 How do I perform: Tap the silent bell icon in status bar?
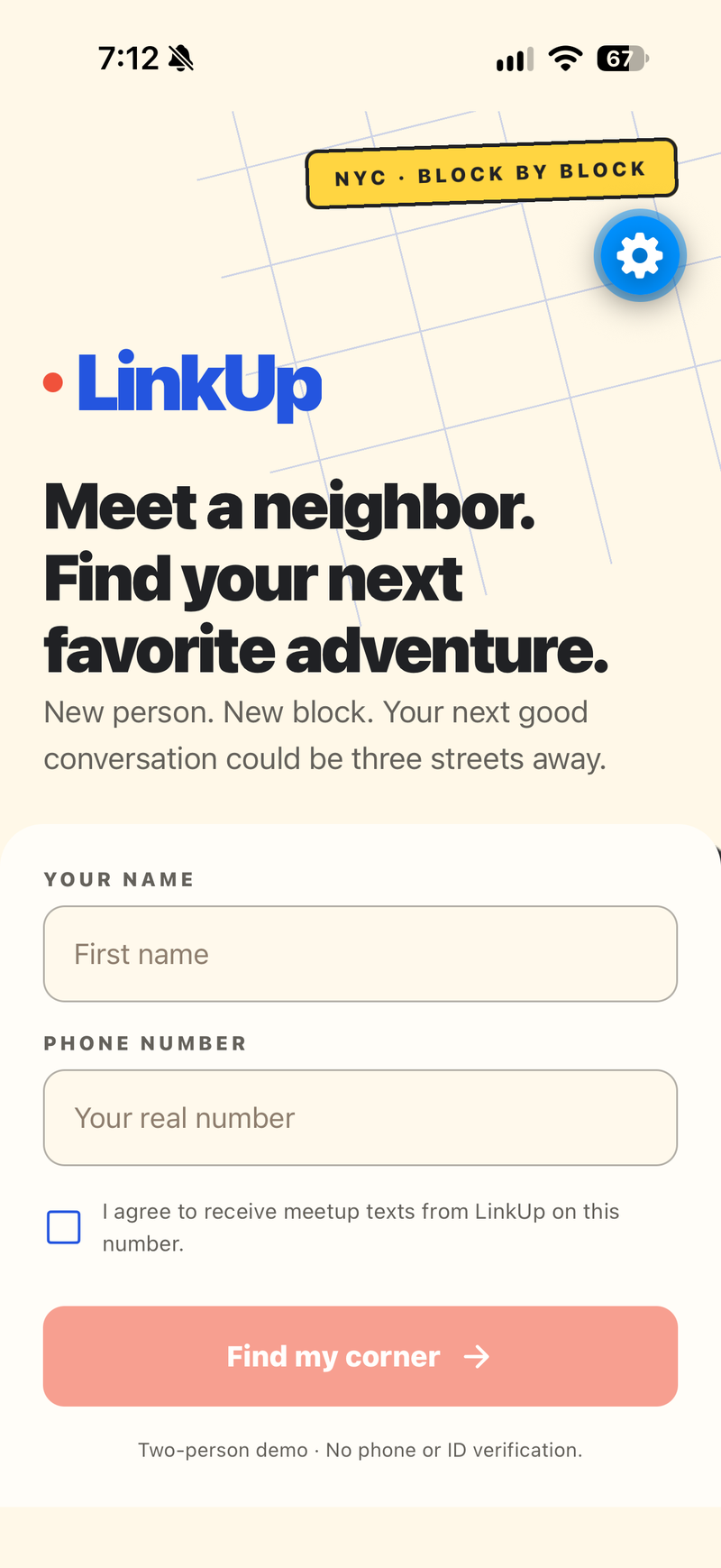tap(181, 60)
